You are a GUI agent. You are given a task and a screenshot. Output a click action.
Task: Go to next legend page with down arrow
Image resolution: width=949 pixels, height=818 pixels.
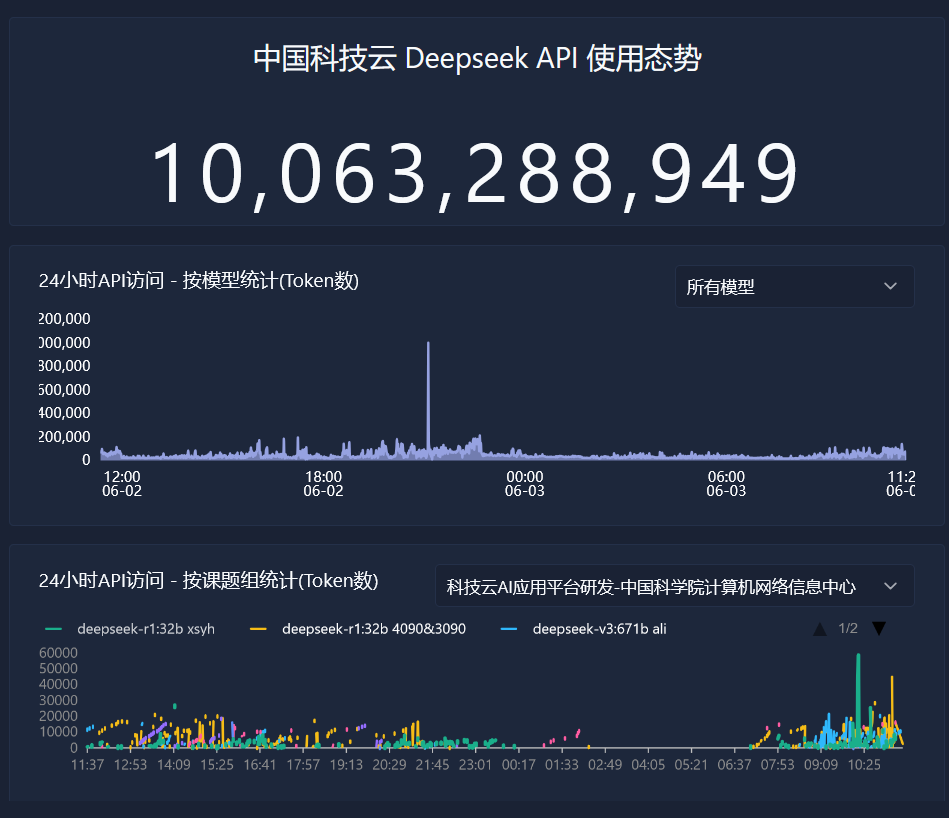pyautogui.click(x=879, y=629)
